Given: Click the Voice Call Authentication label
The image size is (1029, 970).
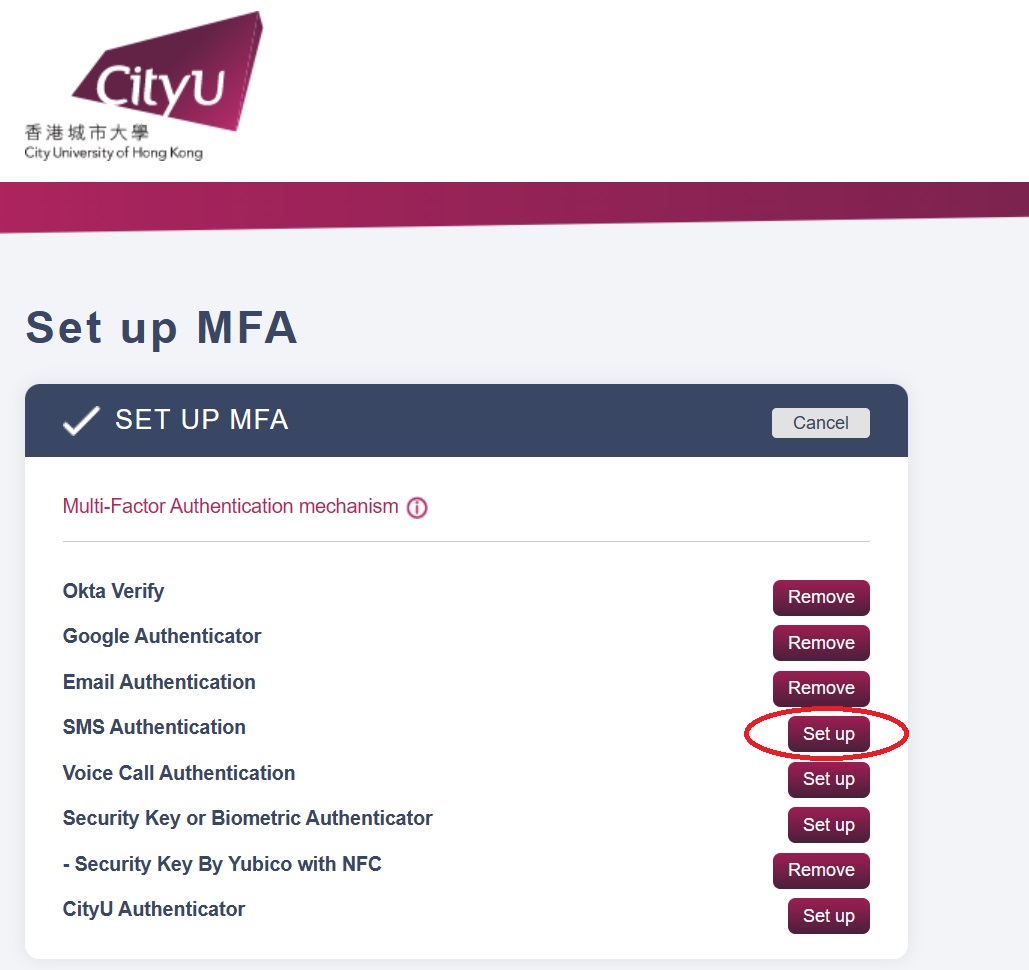Looking at the screenshot, I should [x=178, y=773].
